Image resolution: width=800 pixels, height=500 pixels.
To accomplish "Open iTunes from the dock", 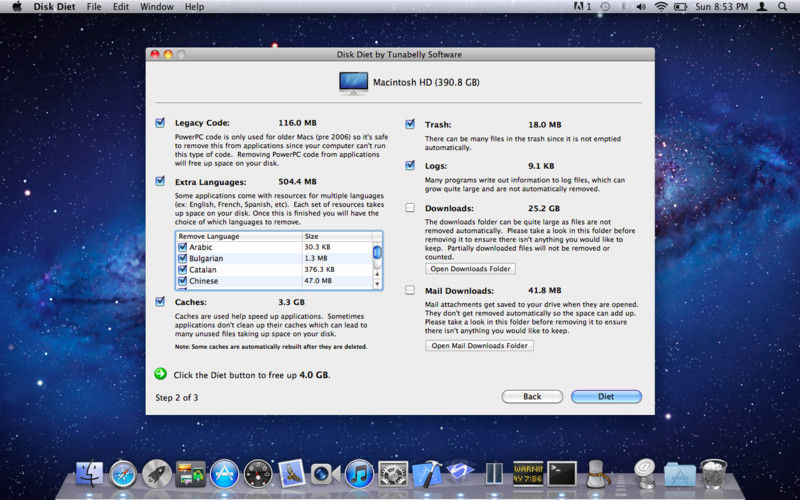I will pos(359,474).
